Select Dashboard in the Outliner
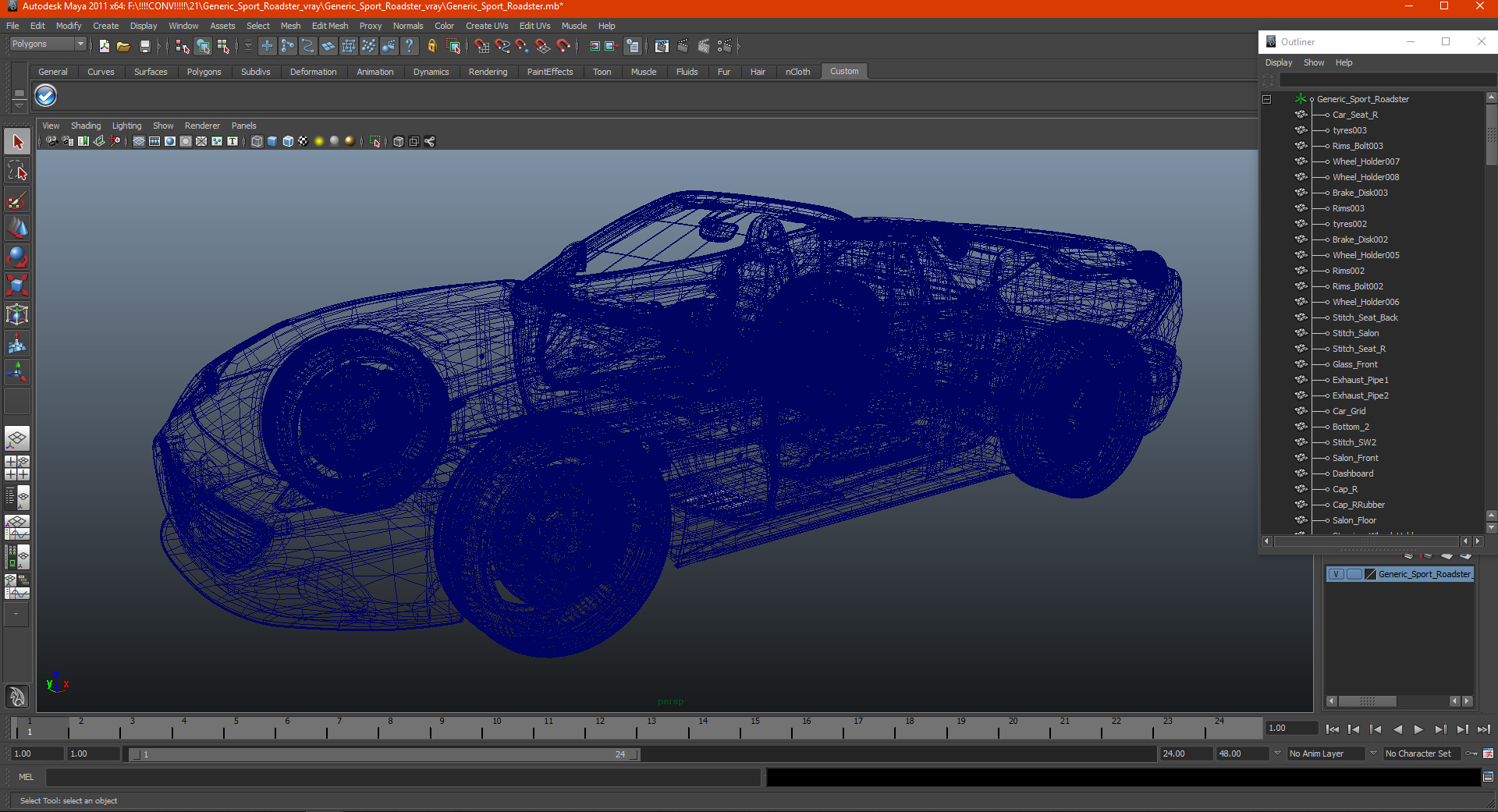1498x812 pixels. pos(1353,473)
